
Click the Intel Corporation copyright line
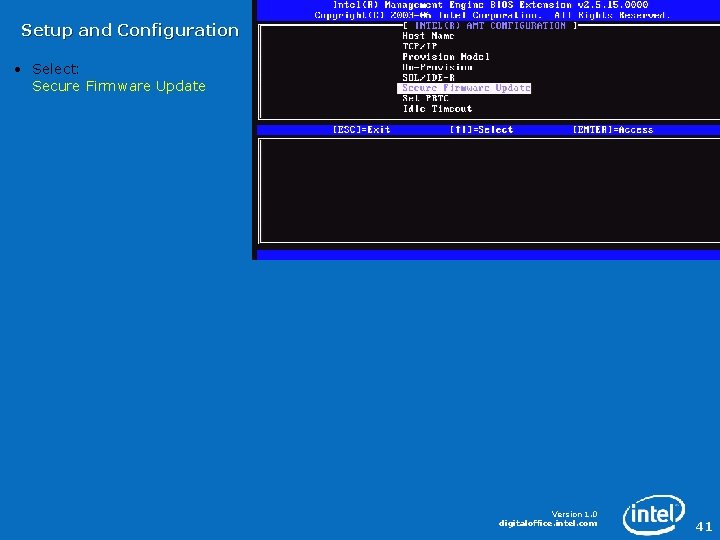[492, 16]
